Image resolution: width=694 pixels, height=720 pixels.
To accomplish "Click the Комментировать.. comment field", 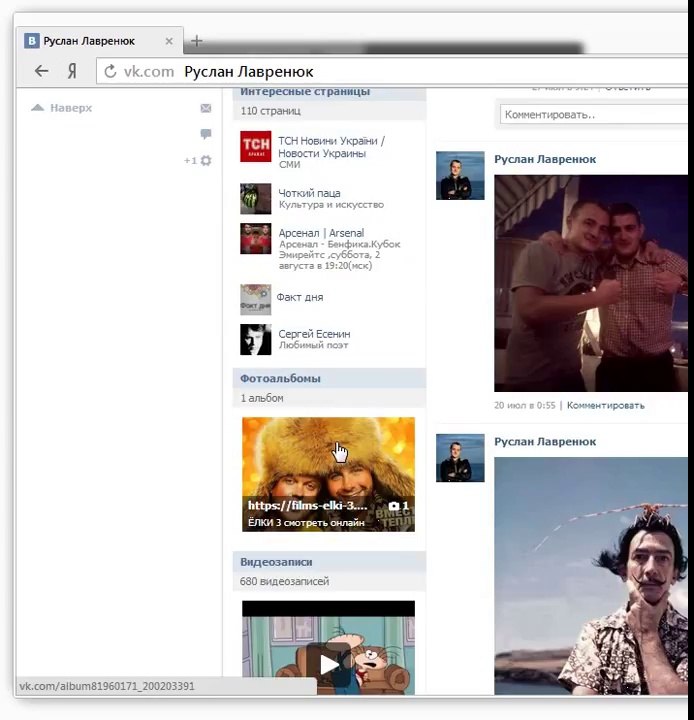I will click(x=594, y=114).
